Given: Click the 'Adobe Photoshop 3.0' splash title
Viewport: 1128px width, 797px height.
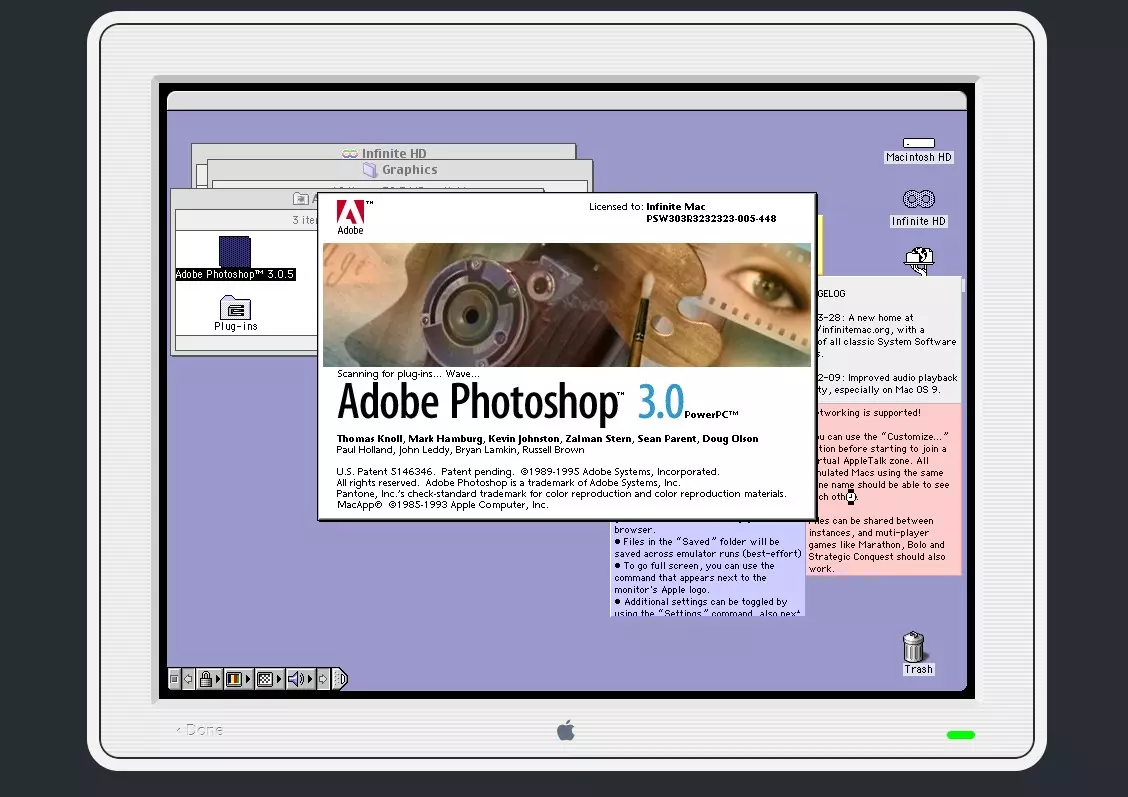Looking at the screenshot, I should pos(510,401).
